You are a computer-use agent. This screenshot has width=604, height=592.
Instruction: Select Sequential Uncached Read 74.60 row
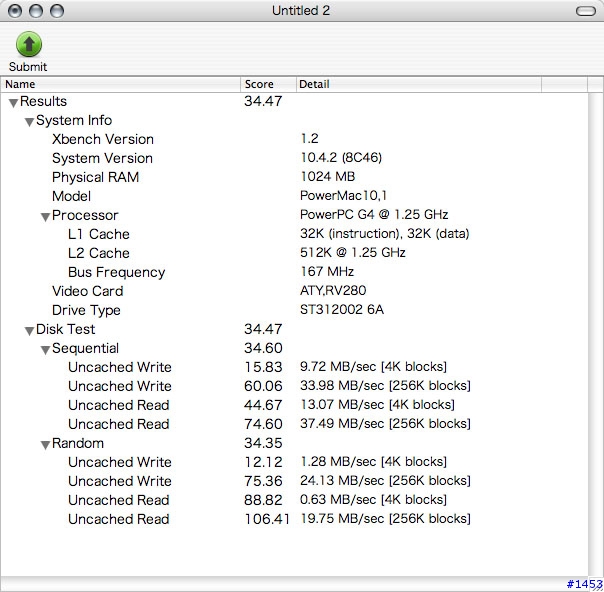click(x=294, y=424)
